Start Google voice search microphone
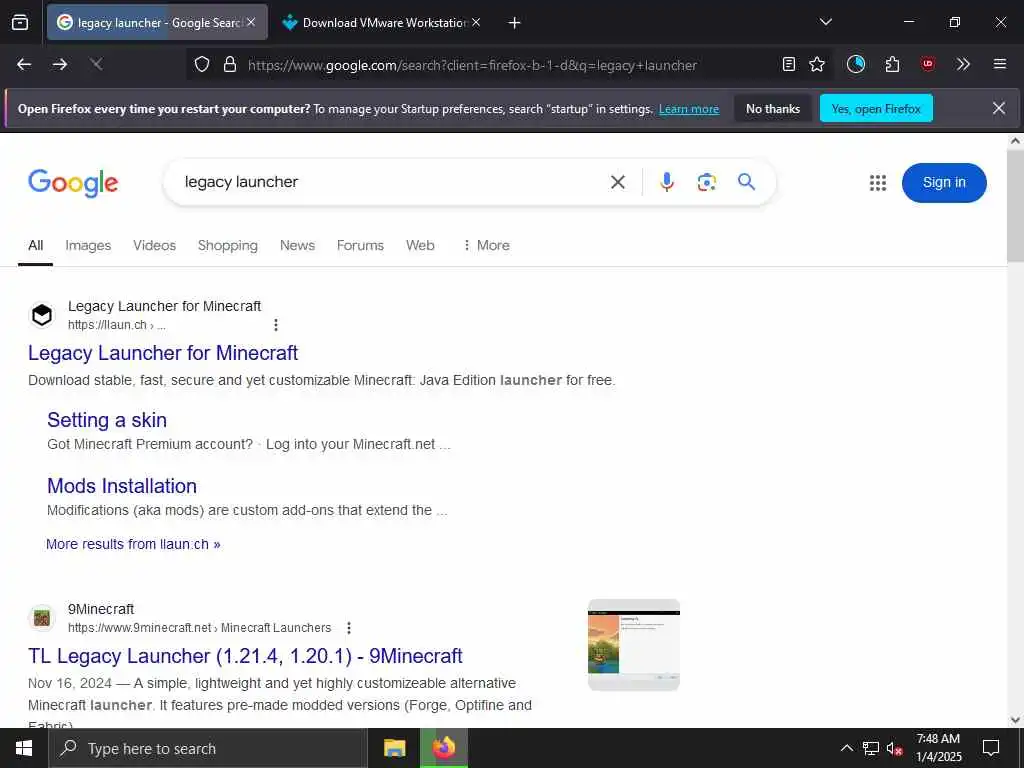 click(667, 182)
